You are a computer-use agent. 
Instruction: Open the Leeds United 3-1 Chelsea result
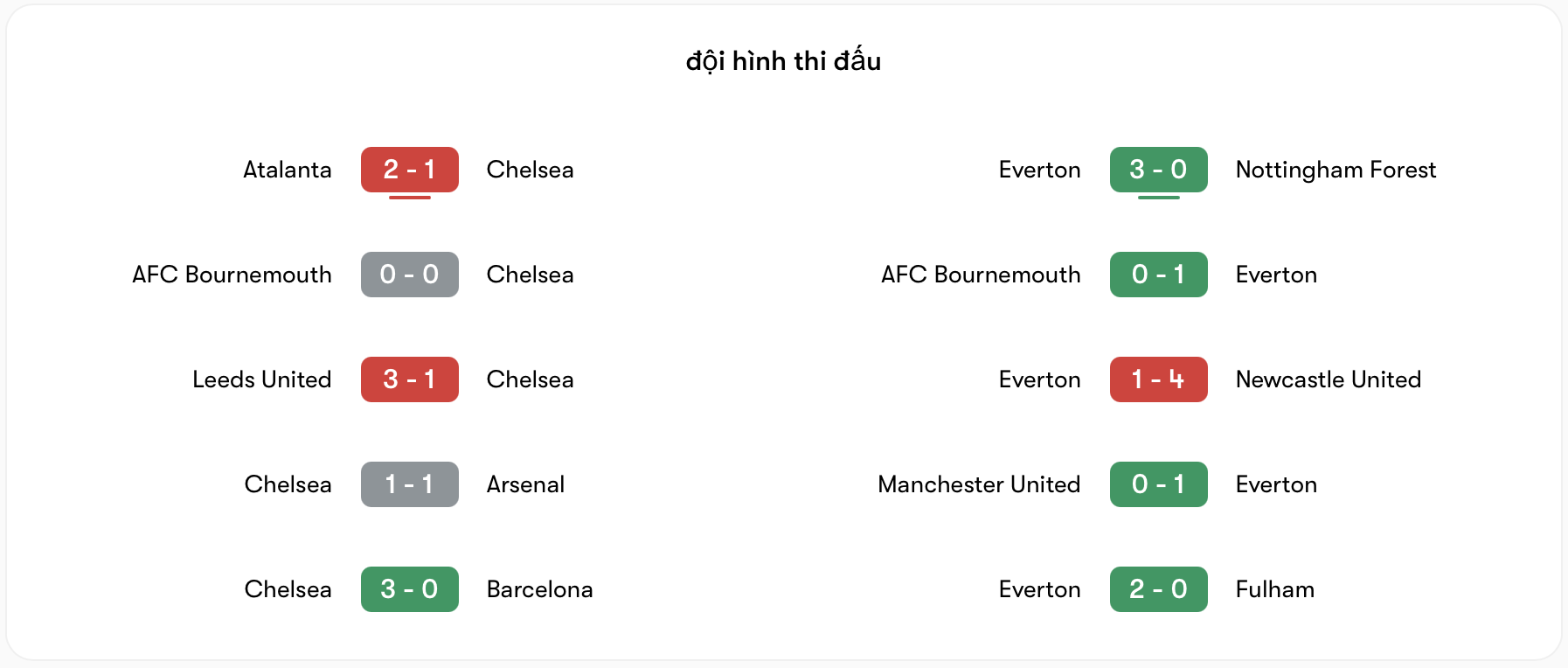(x=409, y=379)
